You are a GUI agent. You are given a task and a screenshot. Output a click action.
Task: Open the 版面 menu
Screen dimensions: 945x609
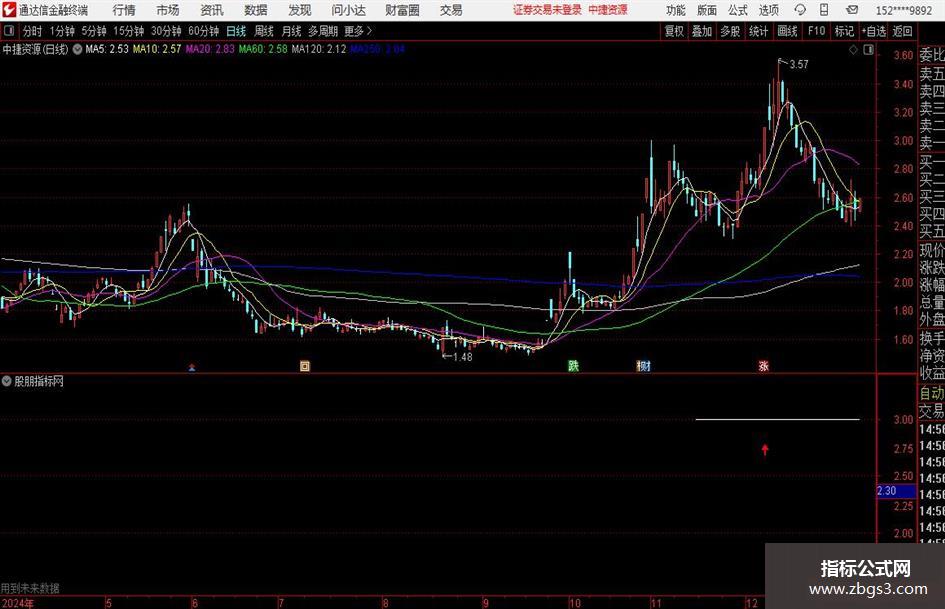[x=707, y=10]
